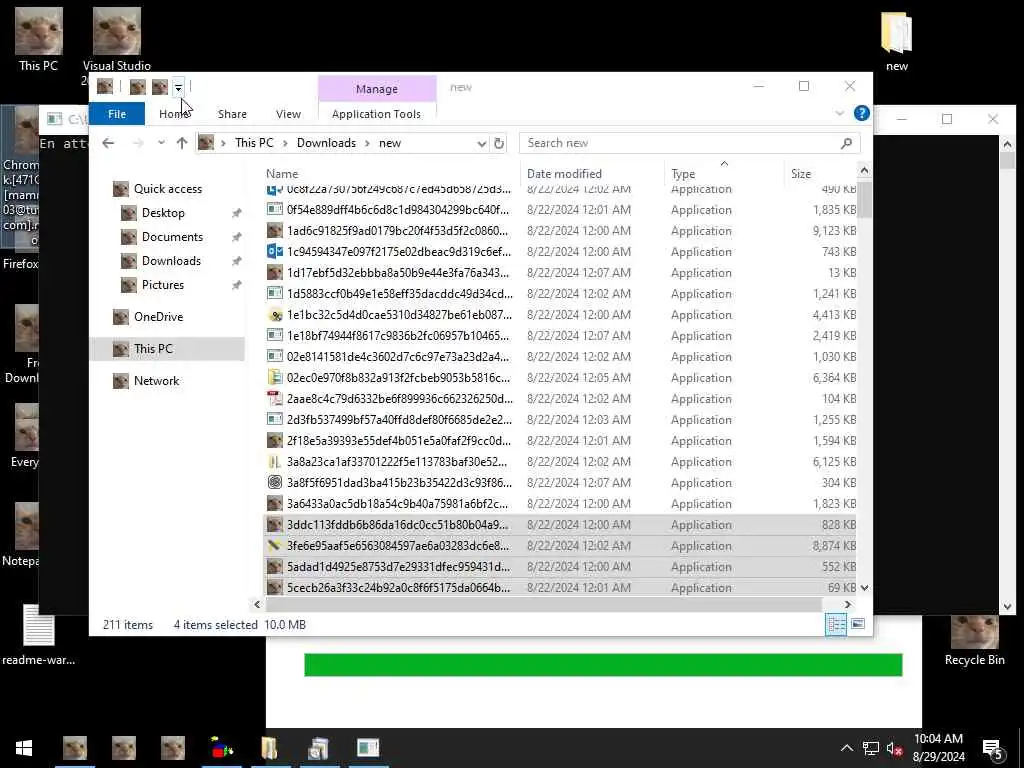Open Documents in the navigation pane
This screenshot has width=1024, height=768.
(x=172, y=237)
